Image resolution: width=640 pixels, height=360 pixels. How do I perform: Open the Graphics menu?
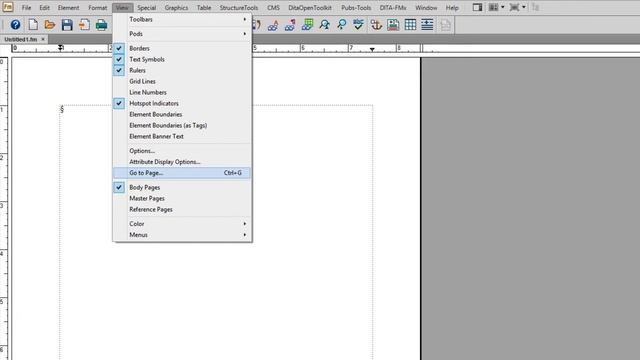[176, 8]
